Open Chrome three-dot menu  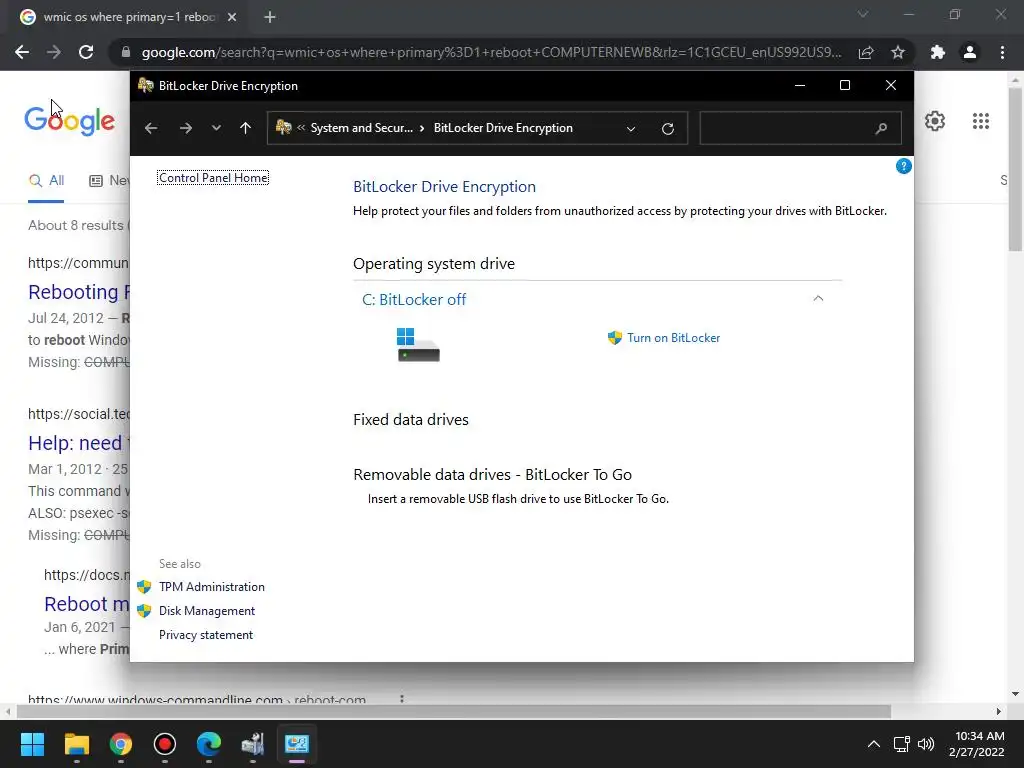pyautogui.click(x=1002, y=52)
